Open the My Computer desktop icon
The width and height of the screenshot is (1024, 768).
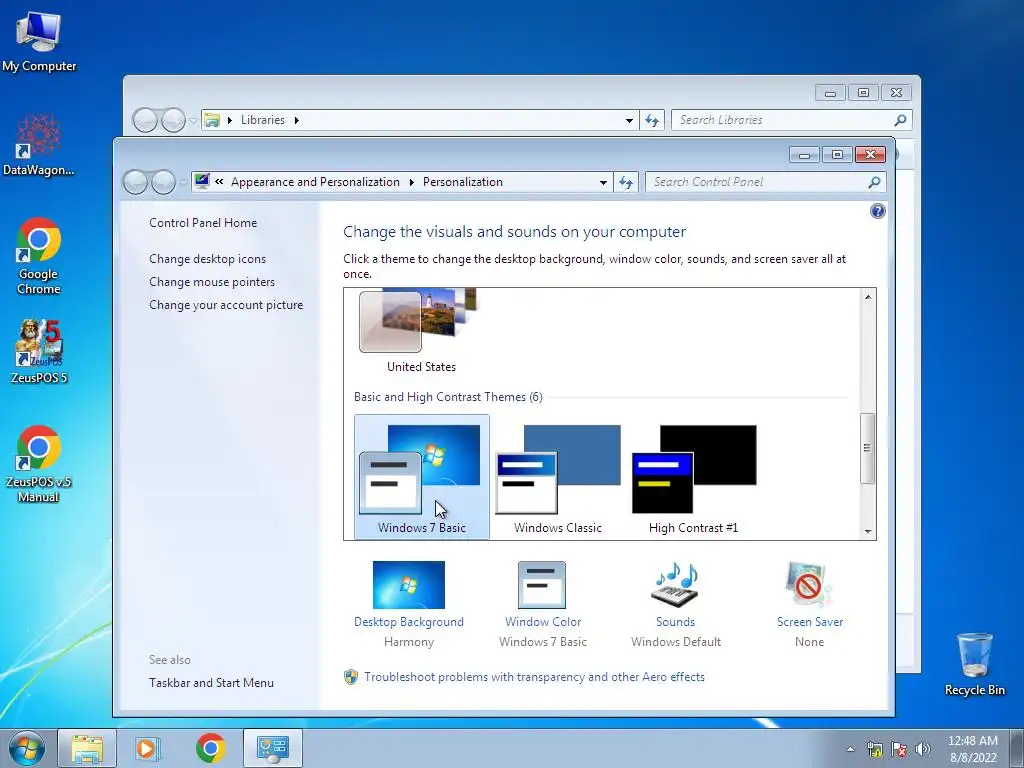pos(39,41)
